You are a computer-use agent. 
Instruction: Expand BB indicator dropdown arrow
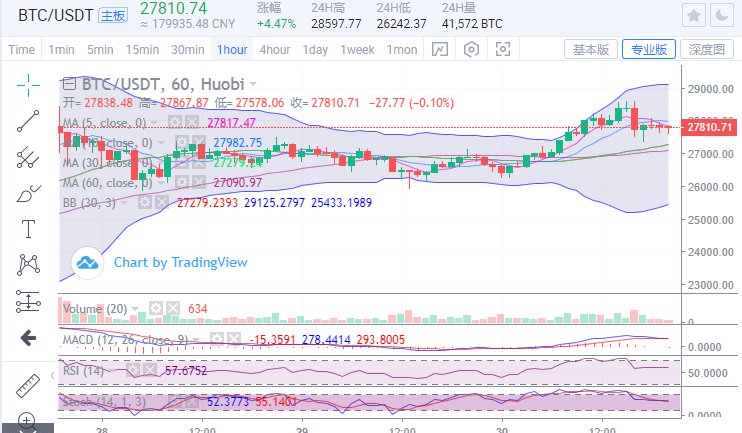[x=124, y=203]
